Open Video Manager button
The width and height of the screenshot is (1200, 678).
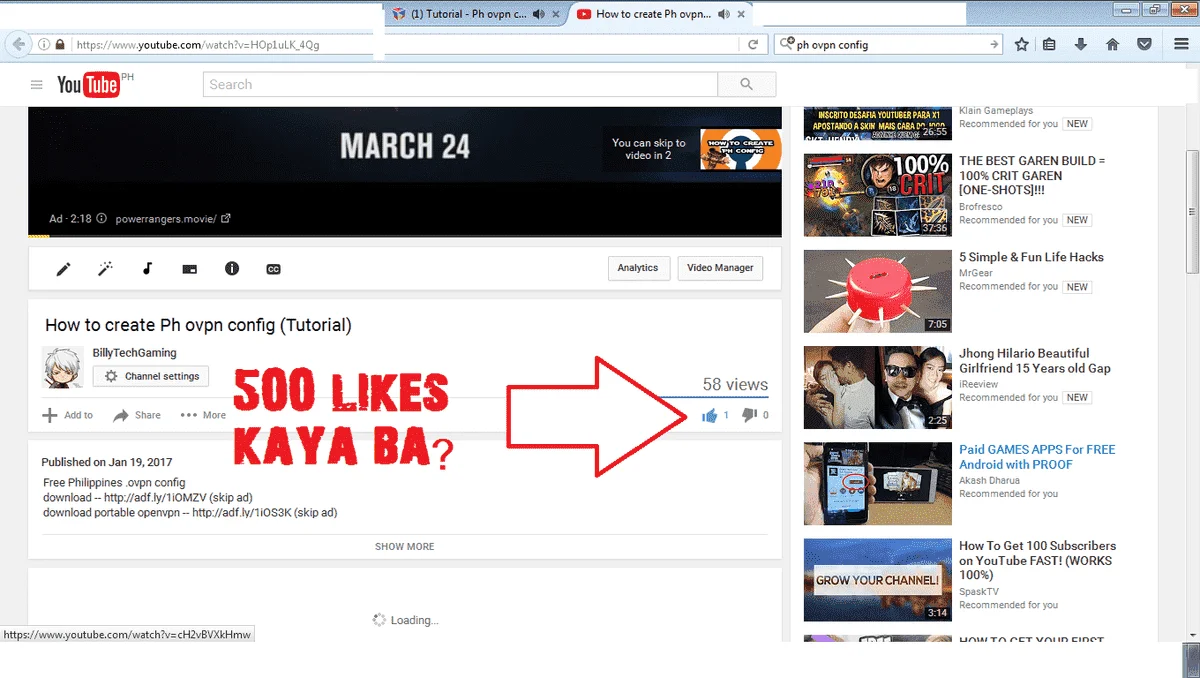[x=720, y=268]
